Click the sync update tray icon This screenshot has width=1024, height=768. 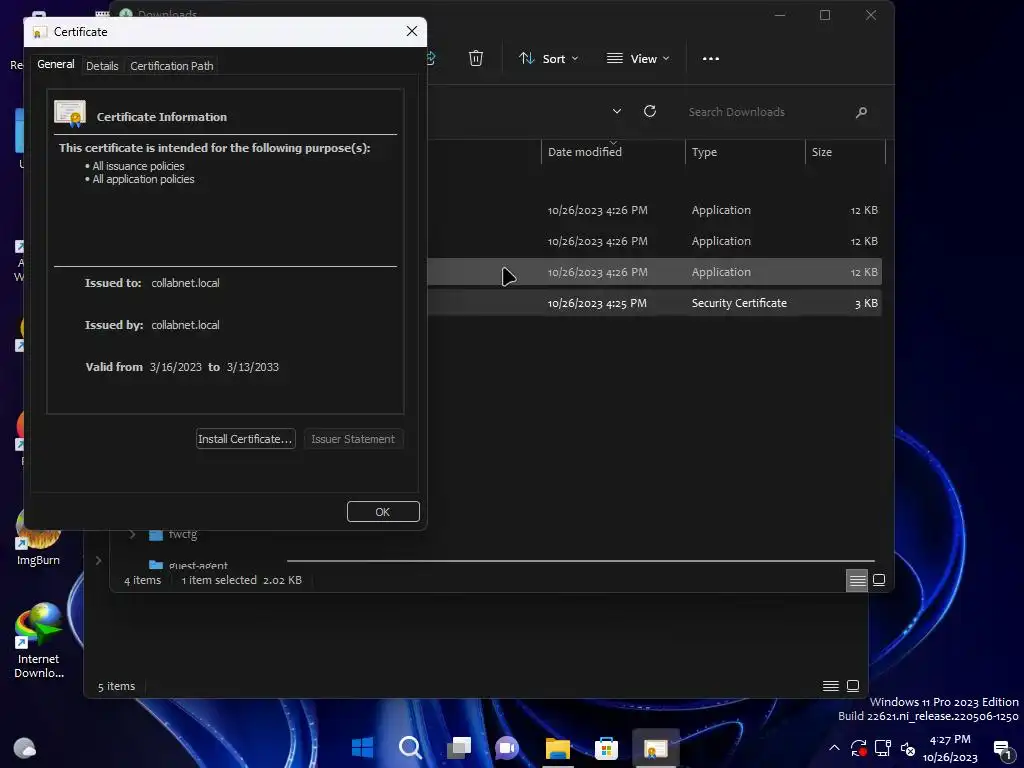click(858, 748)
